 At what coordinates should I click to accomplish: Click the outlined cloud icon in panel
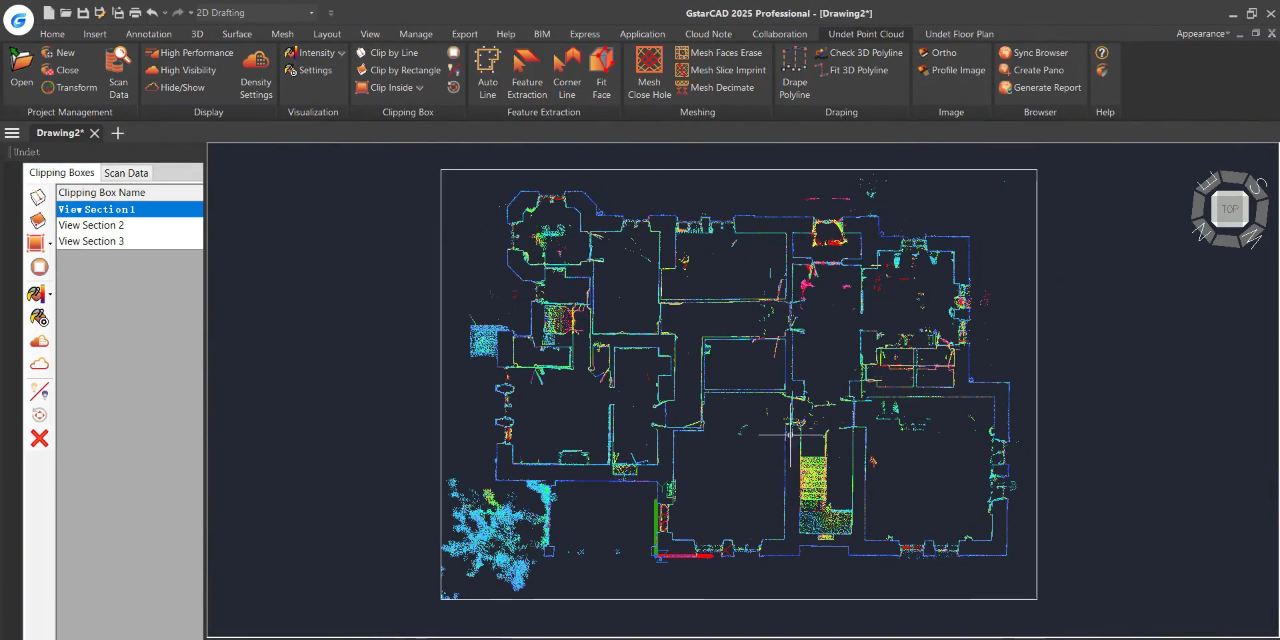[x=39, y=364]
